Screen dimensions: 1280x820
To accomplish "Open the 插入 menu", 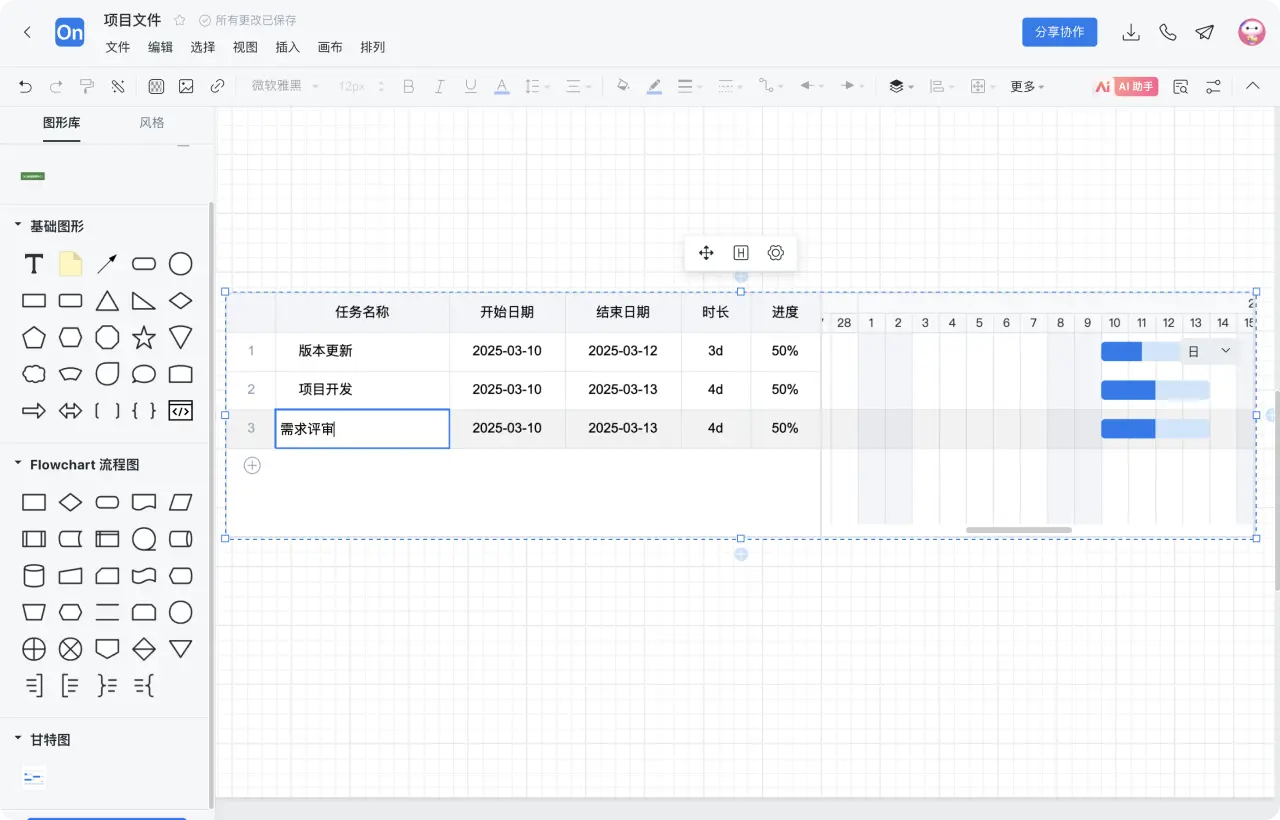I will [x=287, y=47].
